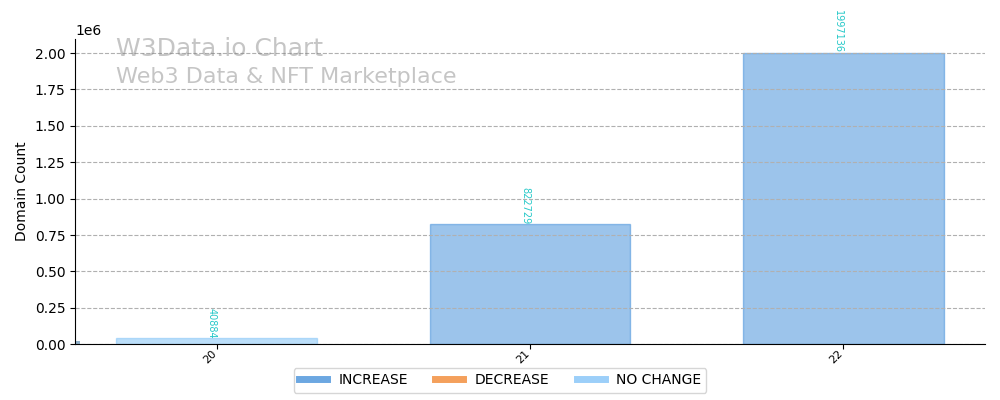
Task: Click the short bar for 20
Action: (216, 341)
